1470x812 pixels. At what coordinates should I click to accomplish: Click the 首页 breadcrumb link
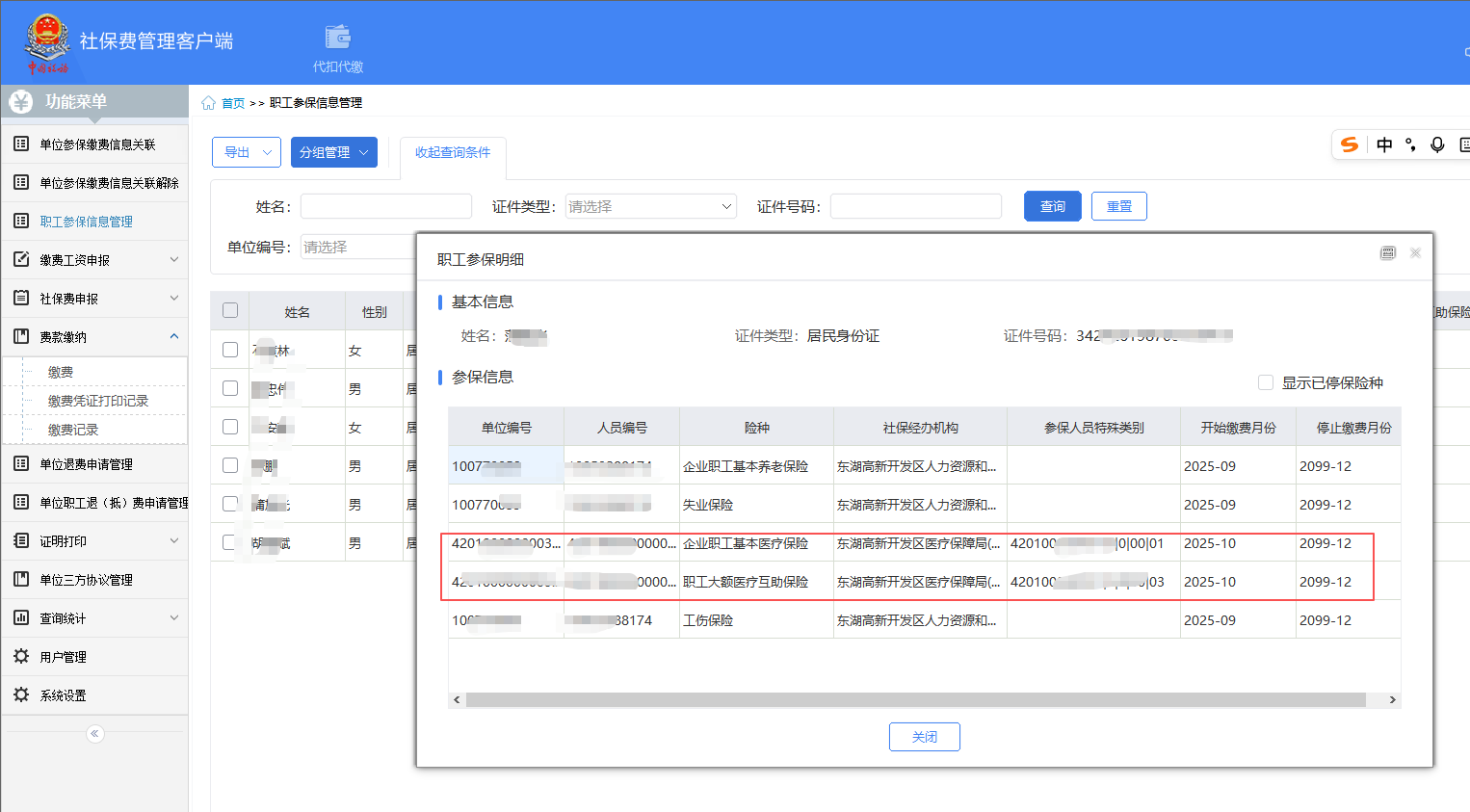[x=233, y=103]
